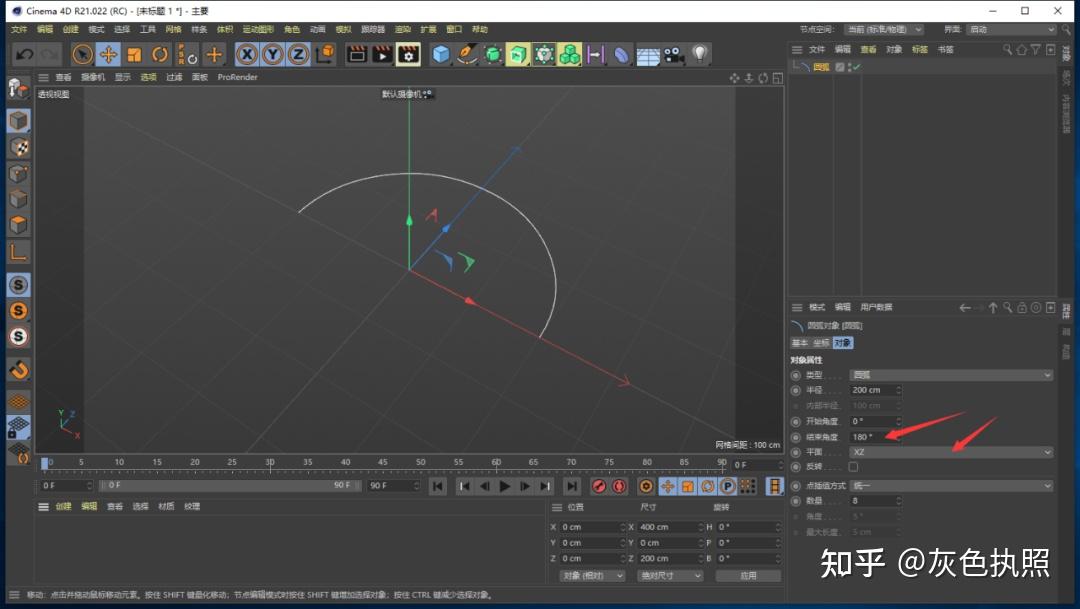Select the Move tool in toolbar
Screen dimensions: 1080x609
point(108,54)
